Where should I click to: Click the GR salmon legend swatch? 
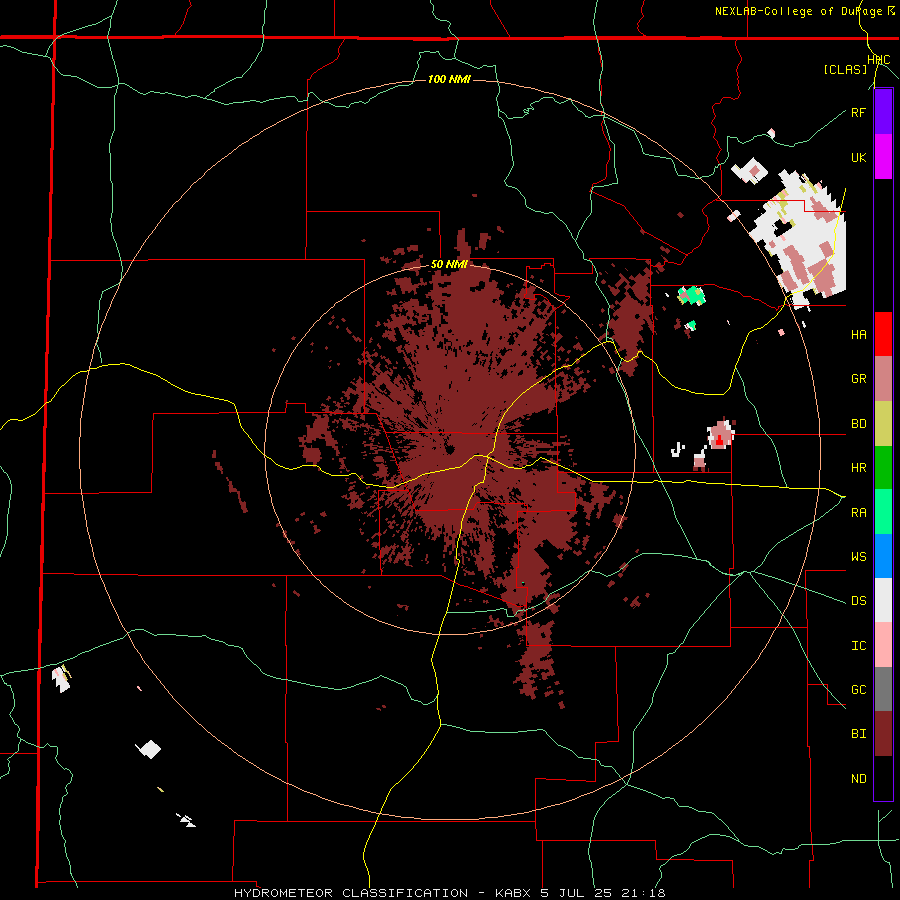[883, 379]
